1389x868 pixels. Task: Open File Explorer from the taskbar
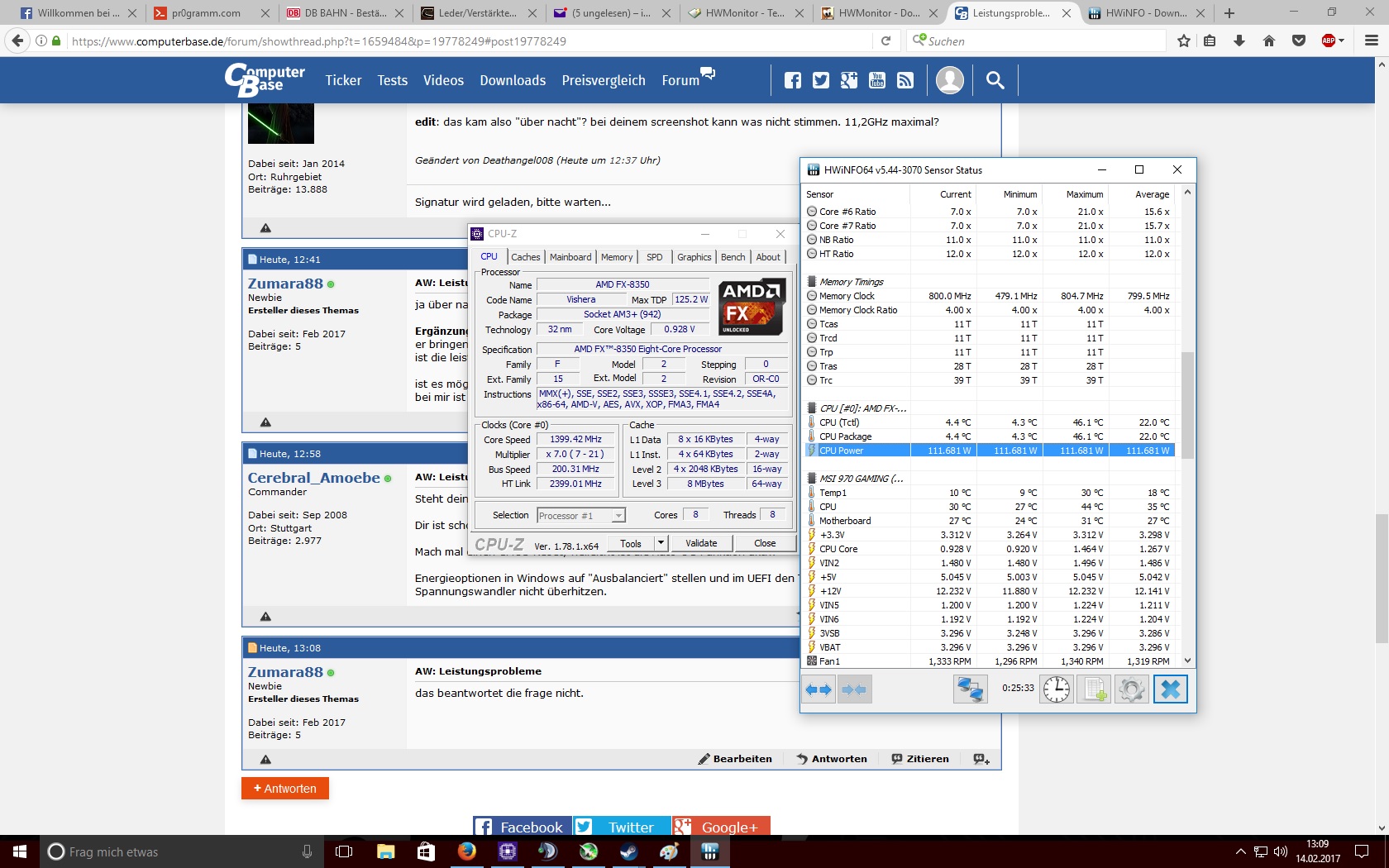(385, 851)
